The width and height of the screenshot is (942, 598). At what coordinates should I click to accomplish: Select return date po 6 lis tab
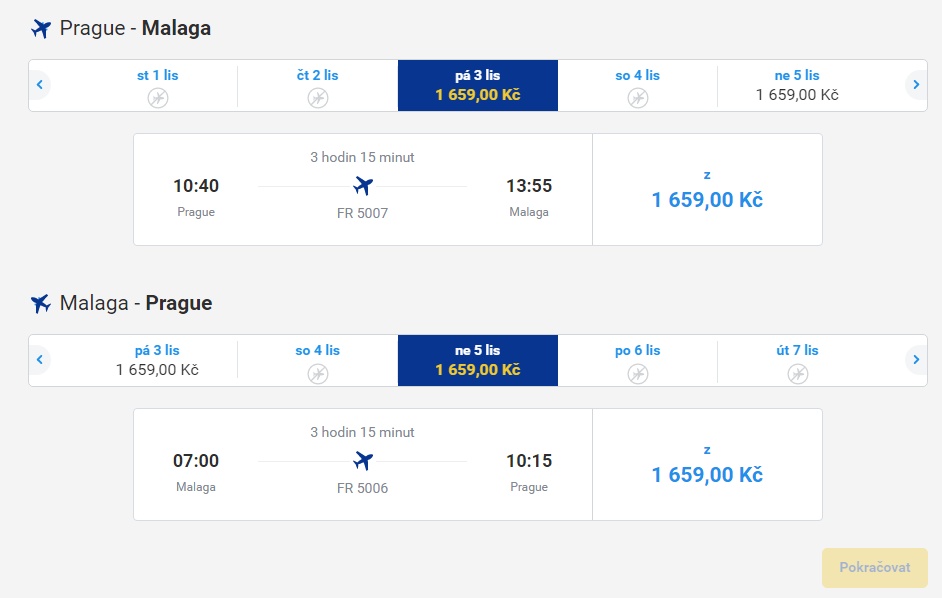(x=637, y=361)
